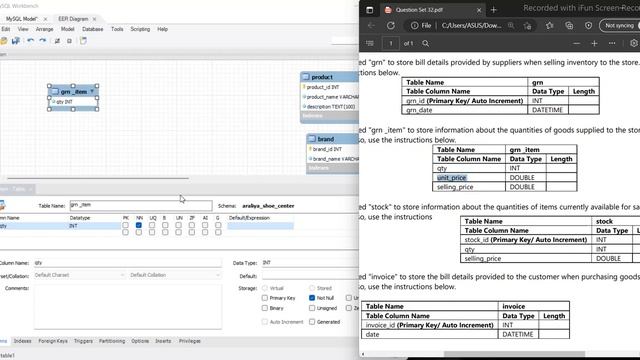Add this page to favorites icon
The height and width of the screenshot is (360, 640).
pyautogui.click(x=527, y=26)
